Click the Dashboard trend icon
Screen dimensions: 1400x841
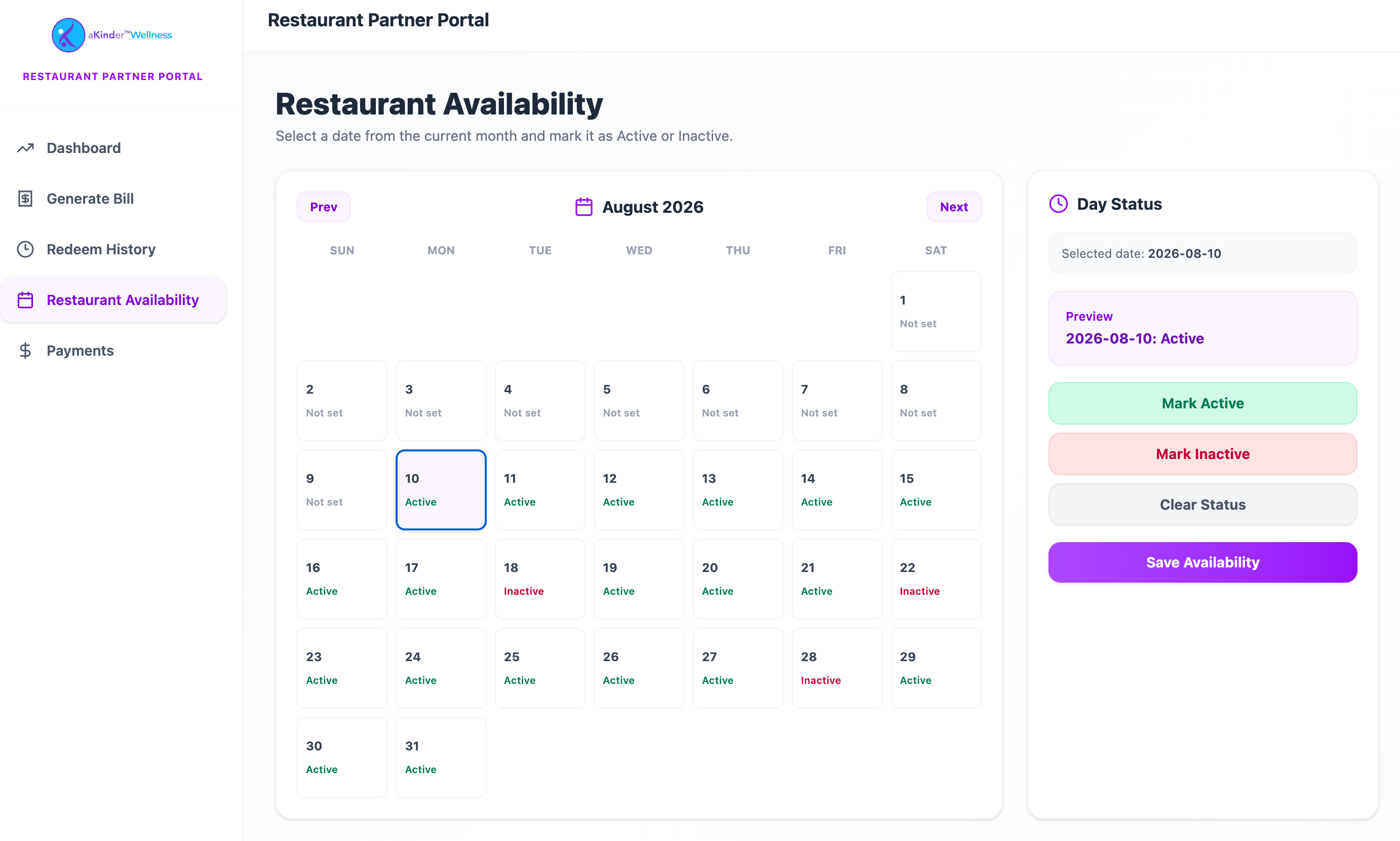coord(25,148)
